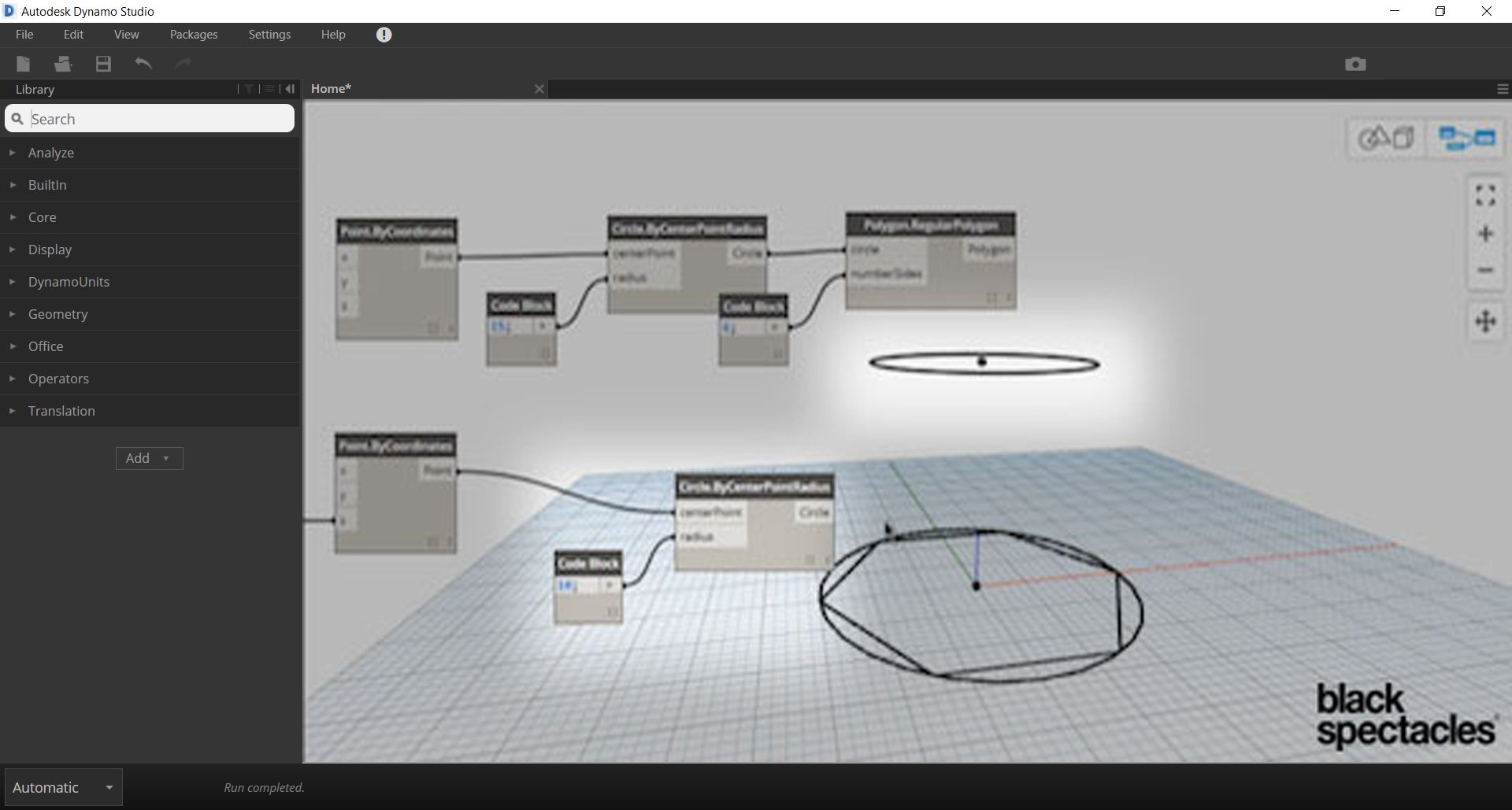
Task: Click inside the Library search field
Action: pos(150,118)
